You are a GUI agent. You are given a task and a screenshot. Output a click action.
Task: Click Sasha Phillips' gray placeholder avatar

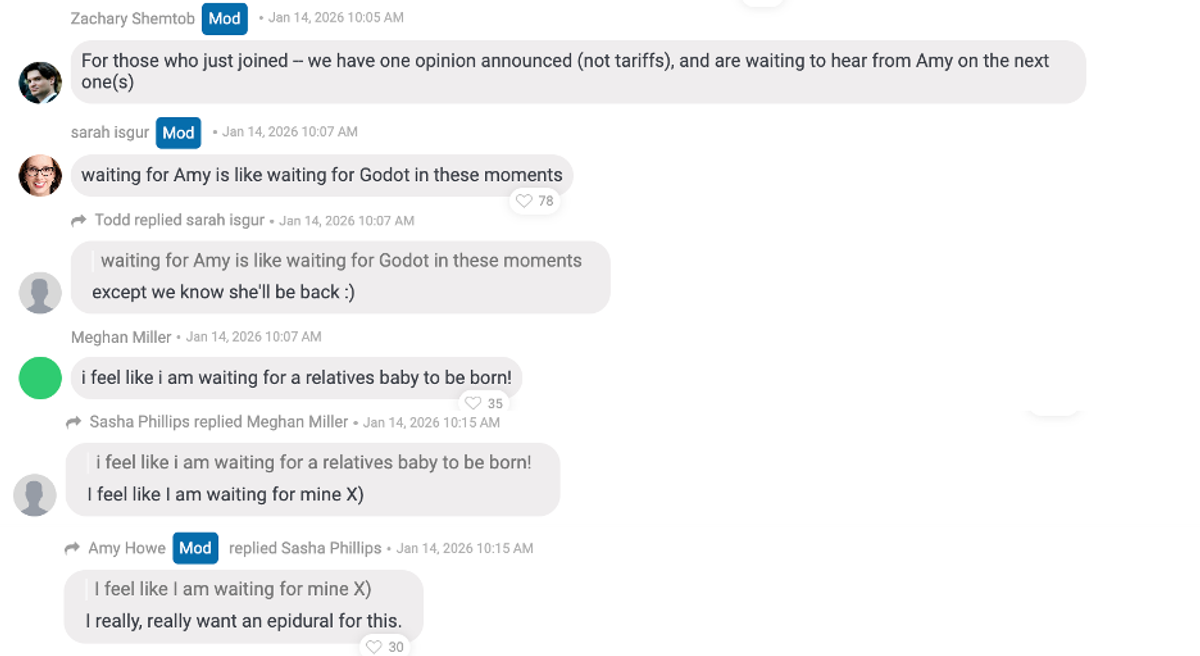pos(35,495)
